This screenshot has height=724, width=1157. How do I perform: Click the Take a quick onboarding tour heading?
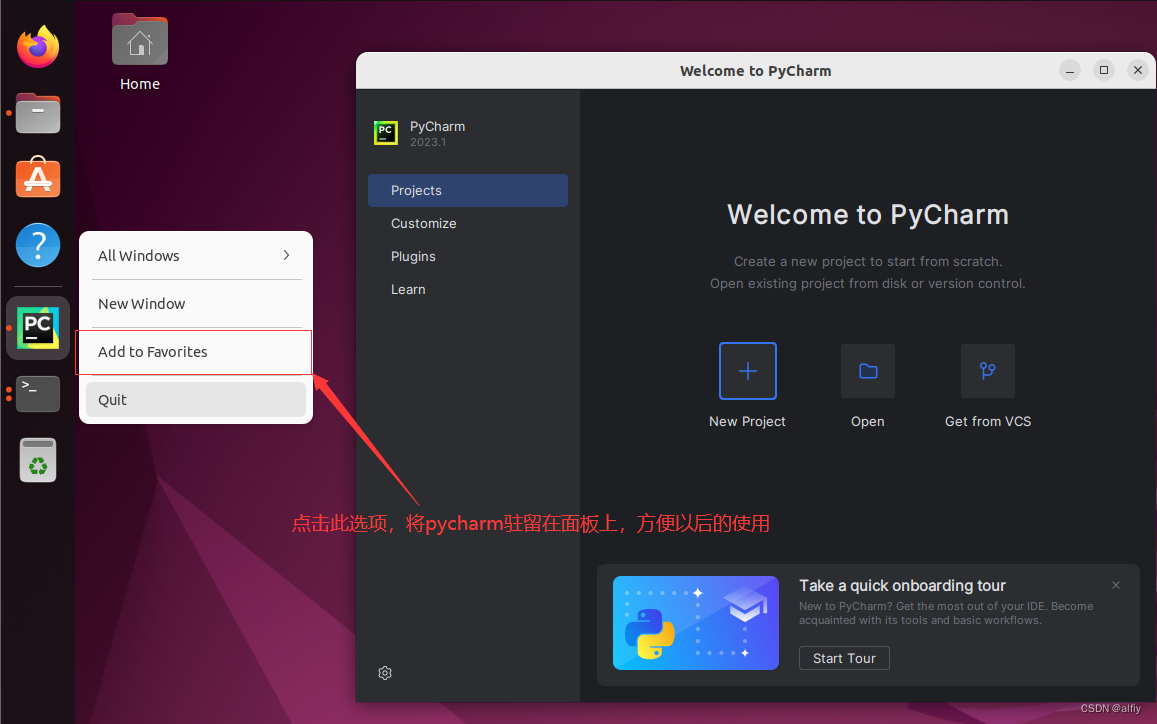902,585
